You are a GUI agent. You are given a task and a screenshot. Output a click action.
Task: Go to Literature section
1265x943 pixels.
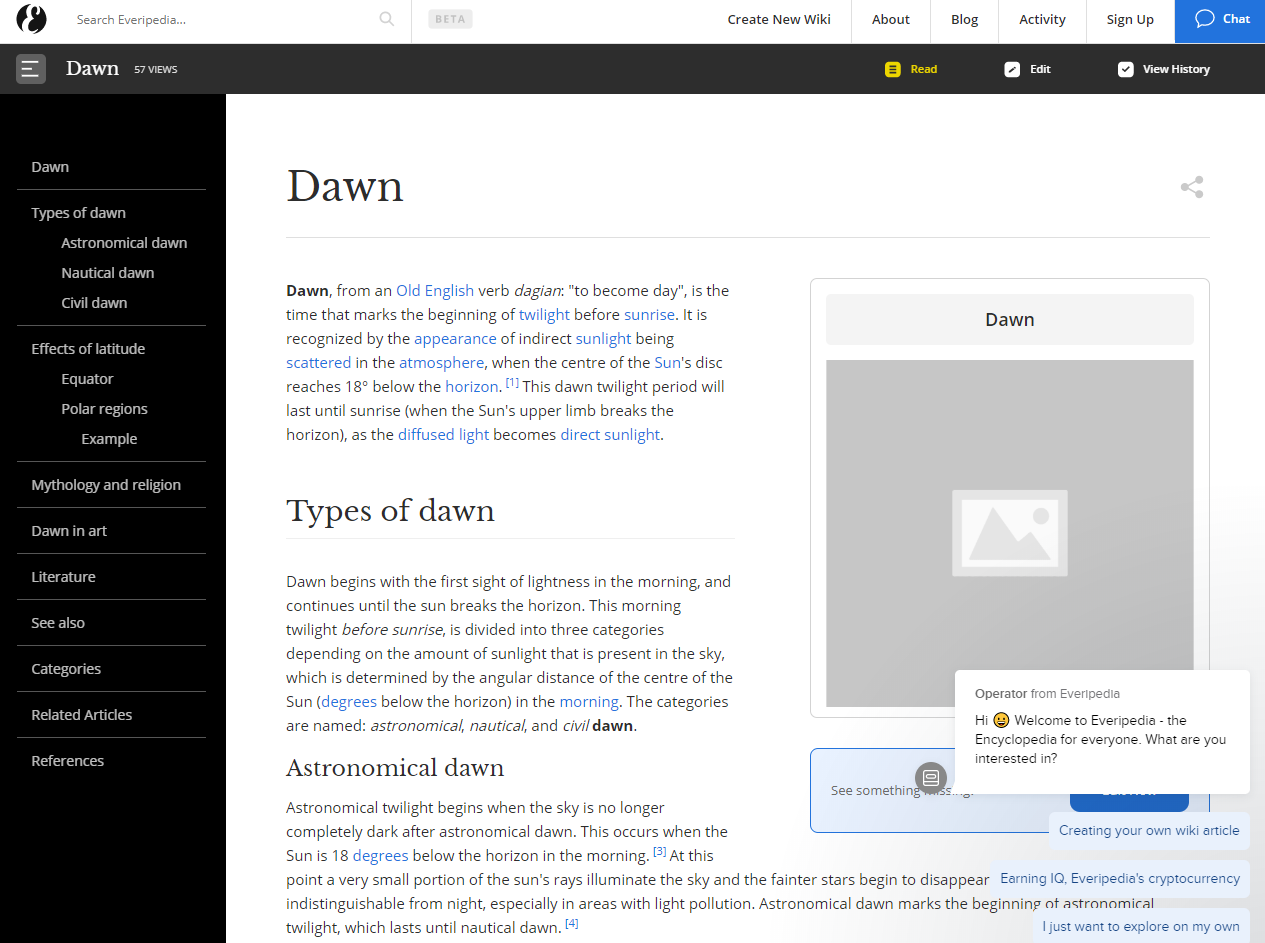click(x=63, y=577)
